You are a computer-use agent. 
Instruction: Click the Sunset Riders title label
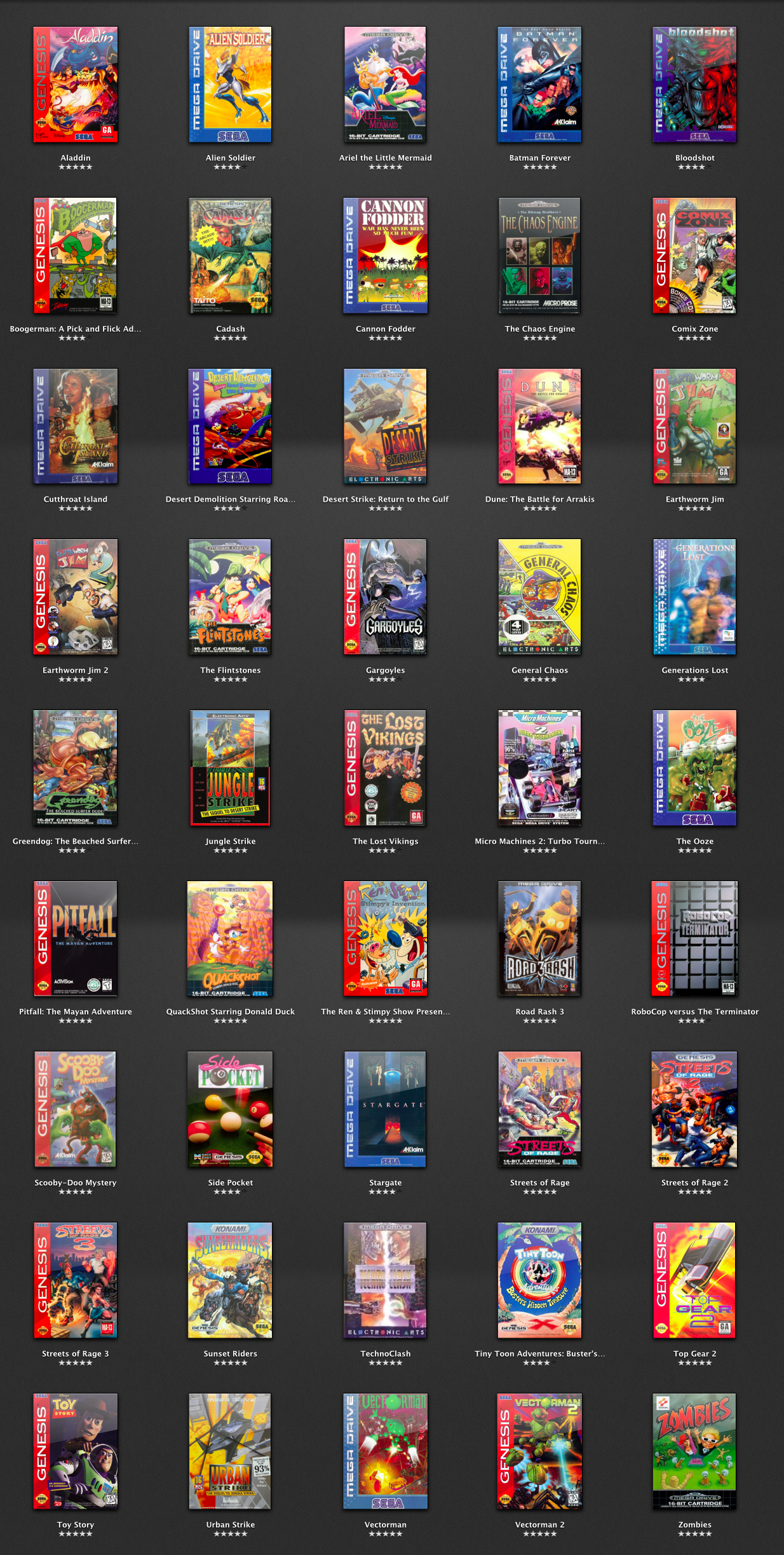pos(230,1353)
